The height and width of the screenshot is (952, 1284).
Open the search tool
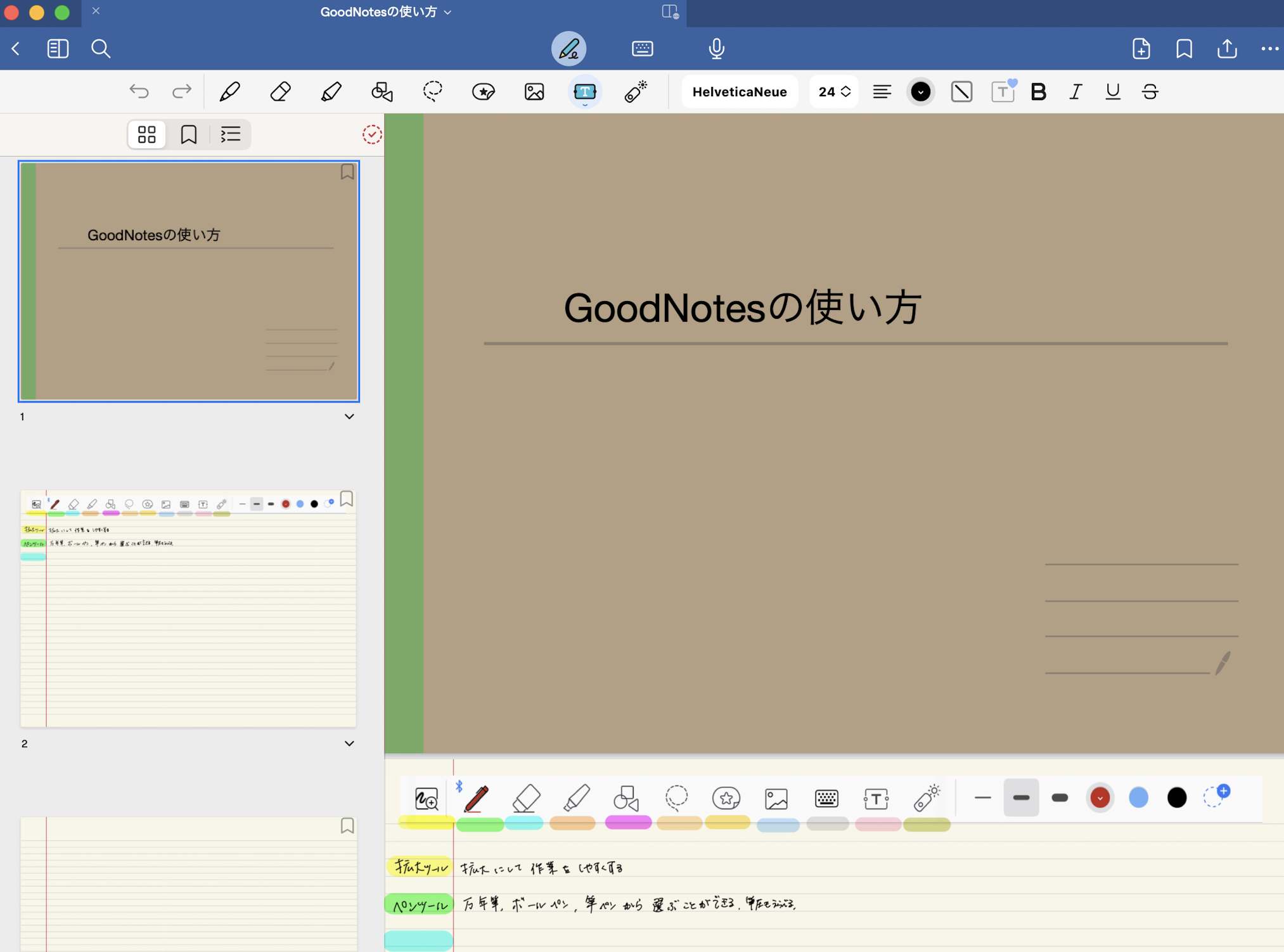[101, 49]
